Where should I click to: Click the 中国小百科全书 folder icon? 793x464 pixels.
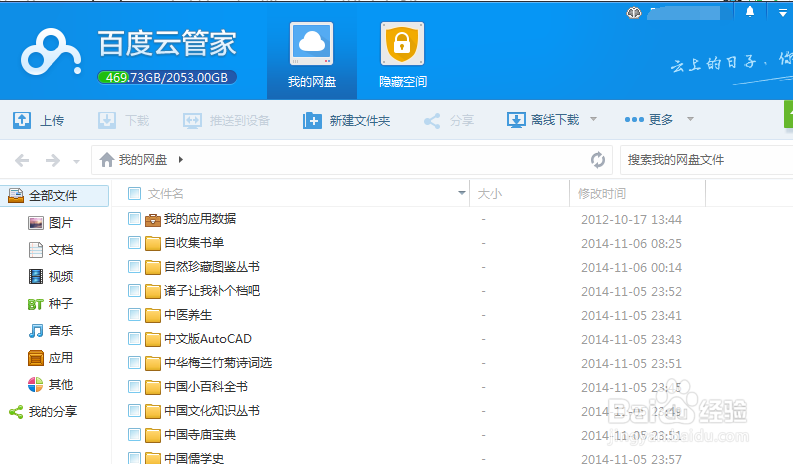(x=153, y=387)
